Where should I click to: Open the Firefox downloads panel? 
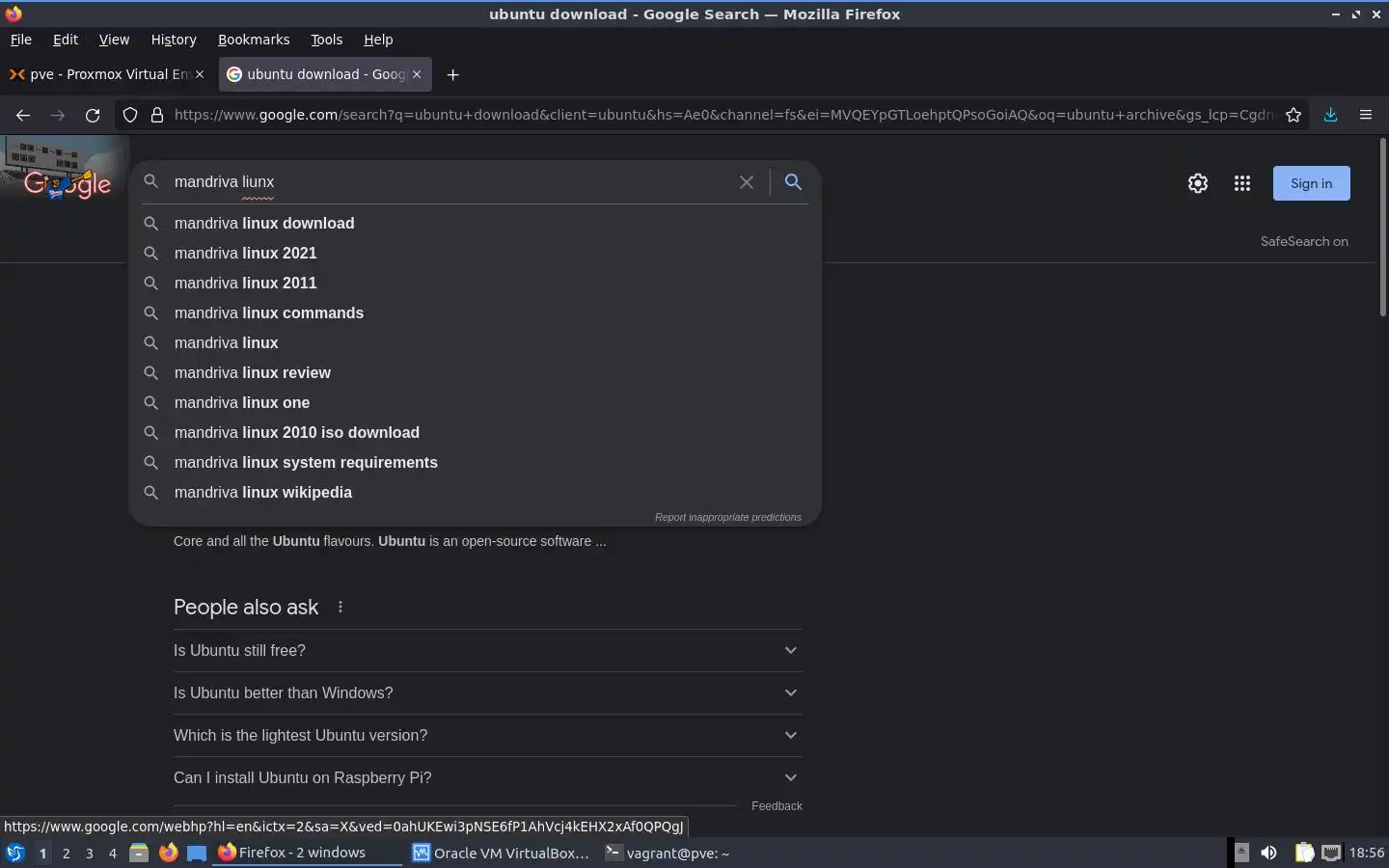tap(1330, 115)
